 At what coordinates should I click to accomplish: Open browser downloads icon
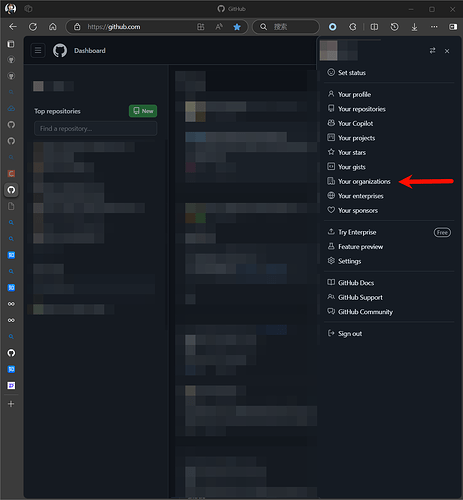click(x=414, y=27)
